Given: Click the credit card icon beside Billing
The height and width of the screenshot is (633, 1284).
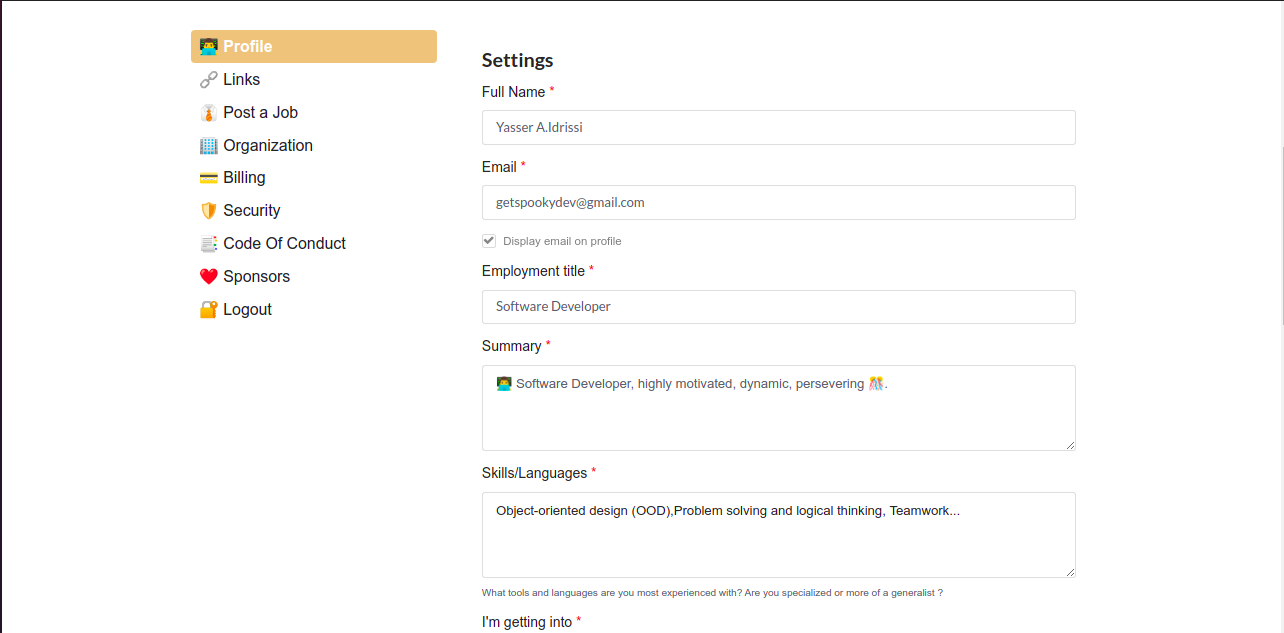Looking at the screenshot, I should [x=208, y=178].
